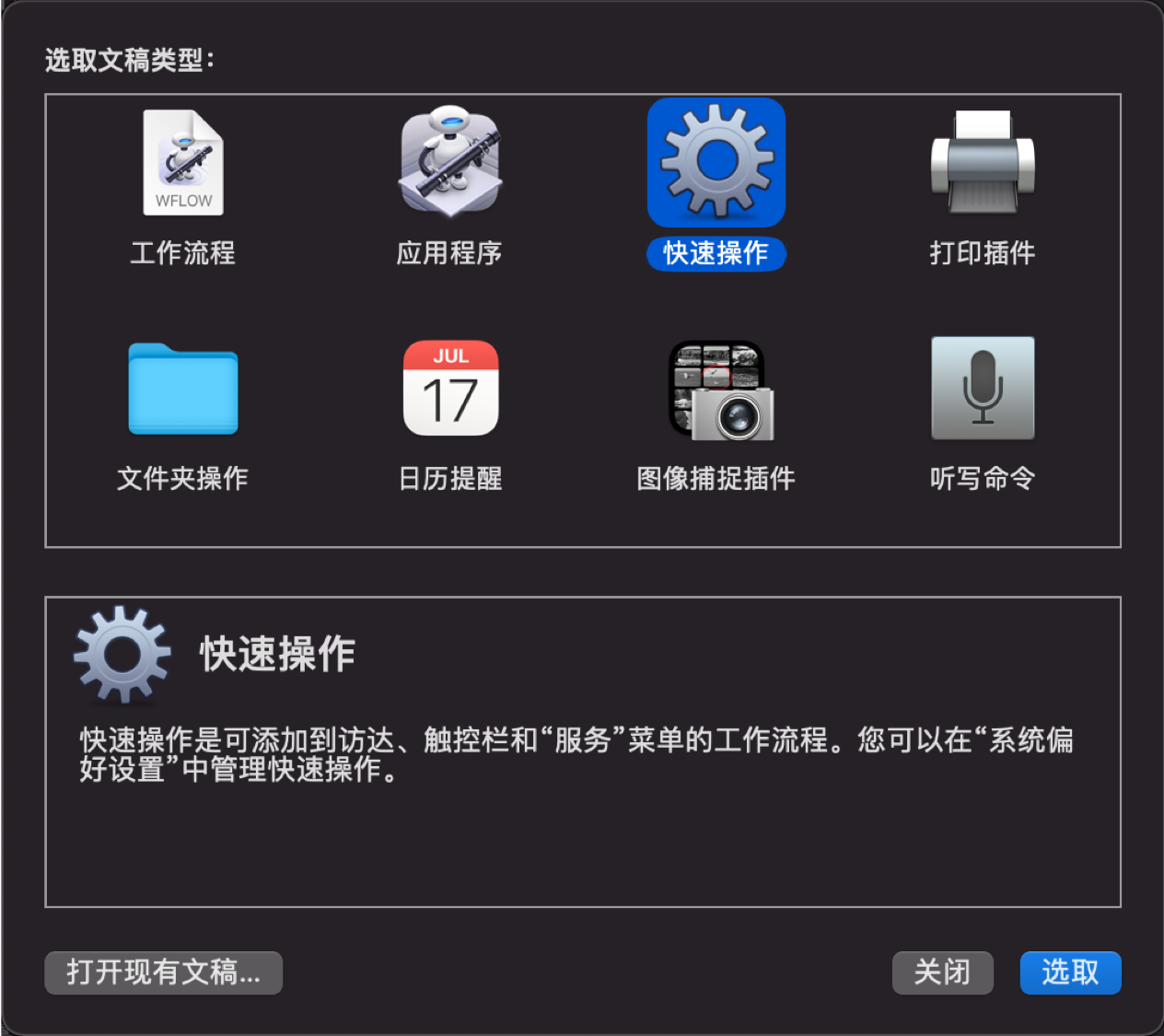The height and width of the screenshot is (1036, 1164).
Task: Dismiss the dialog with 关闭 button
Action: coord(942,972)
